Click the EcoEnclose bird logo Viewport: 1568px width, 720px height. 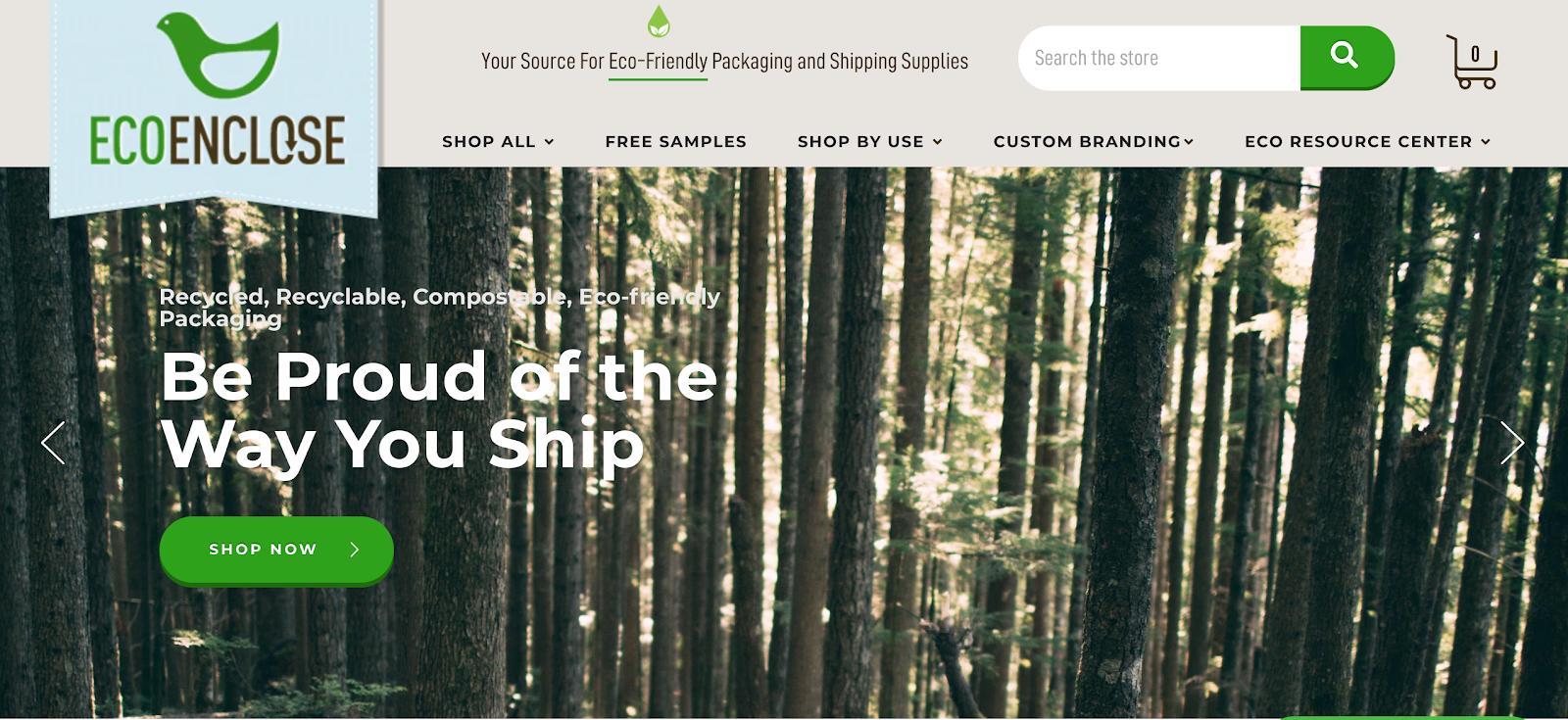point(218,55)
